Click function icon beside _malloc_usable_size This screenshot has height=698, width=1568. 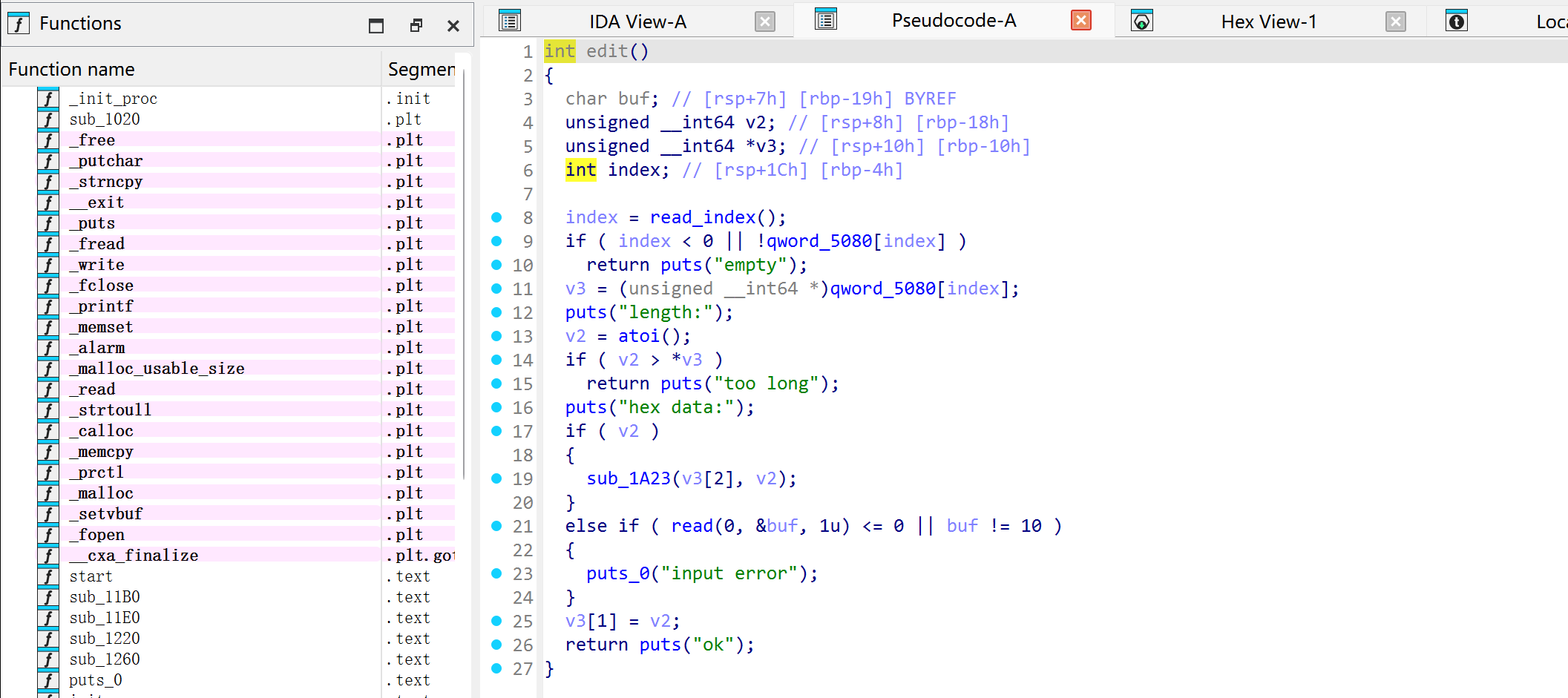[x=48, y=369]
